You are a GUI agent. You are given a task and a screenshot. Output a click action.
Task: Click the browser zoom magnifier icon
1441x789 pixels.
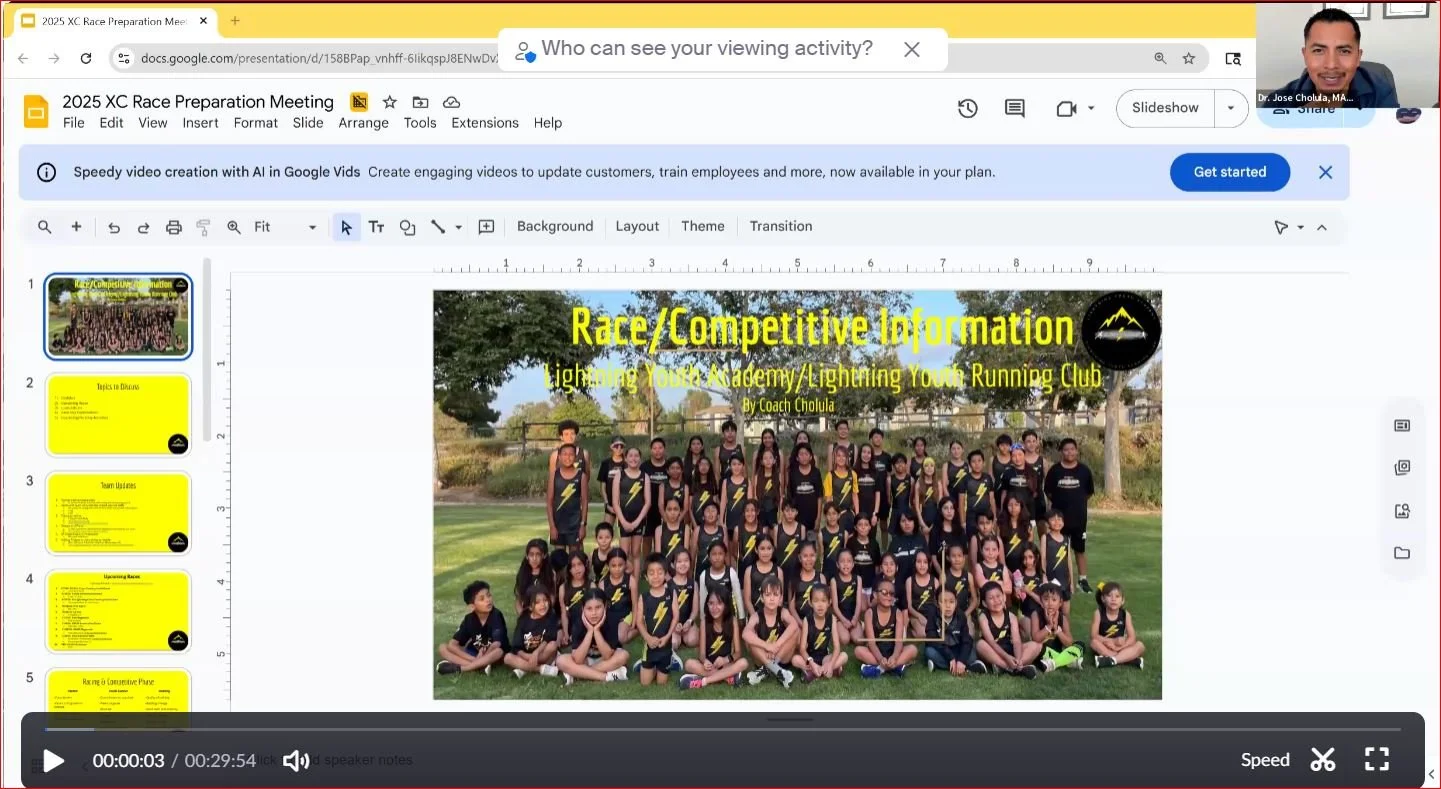tap(1160, 58)
